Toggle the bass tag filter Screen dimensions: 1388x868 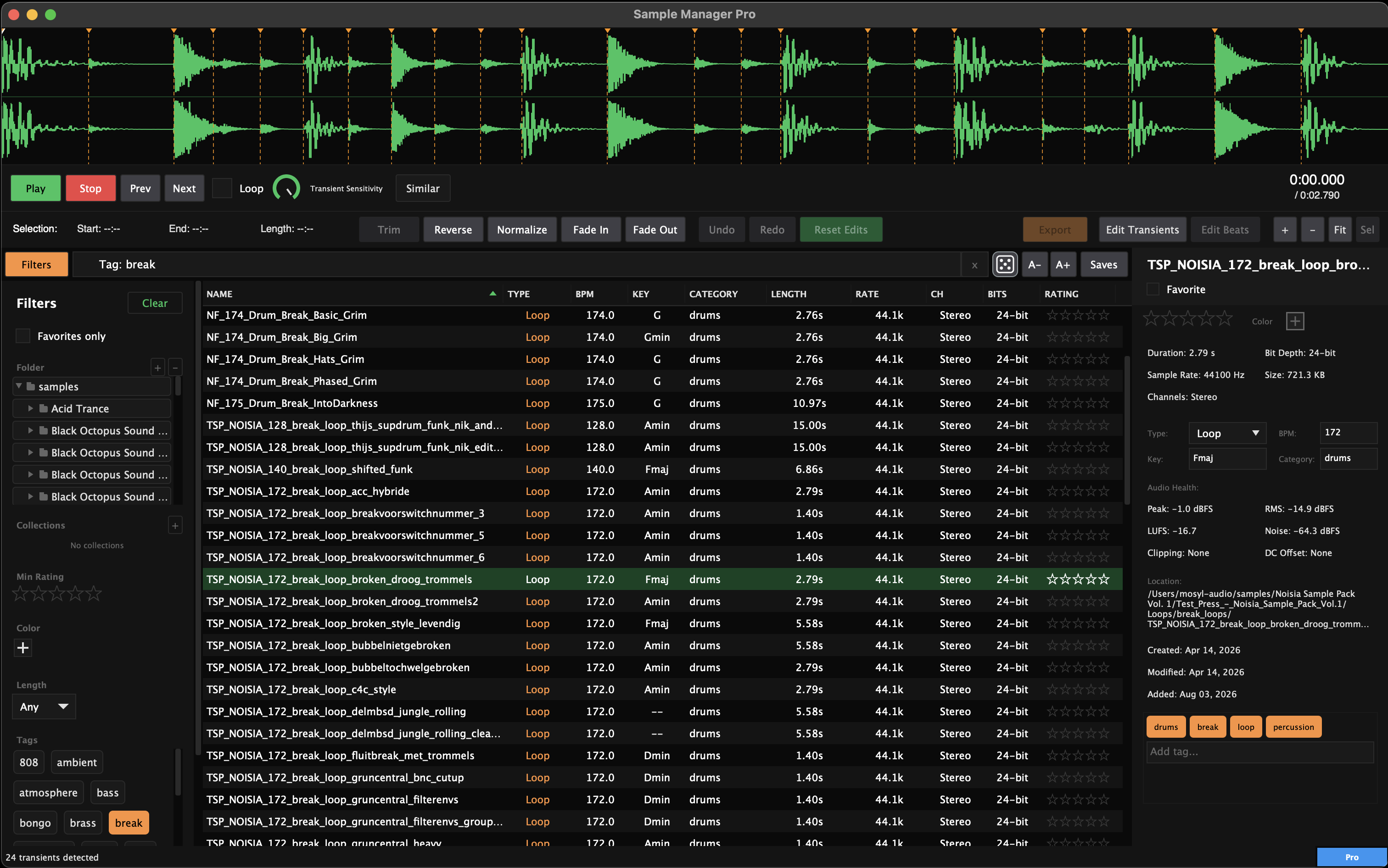108,793
